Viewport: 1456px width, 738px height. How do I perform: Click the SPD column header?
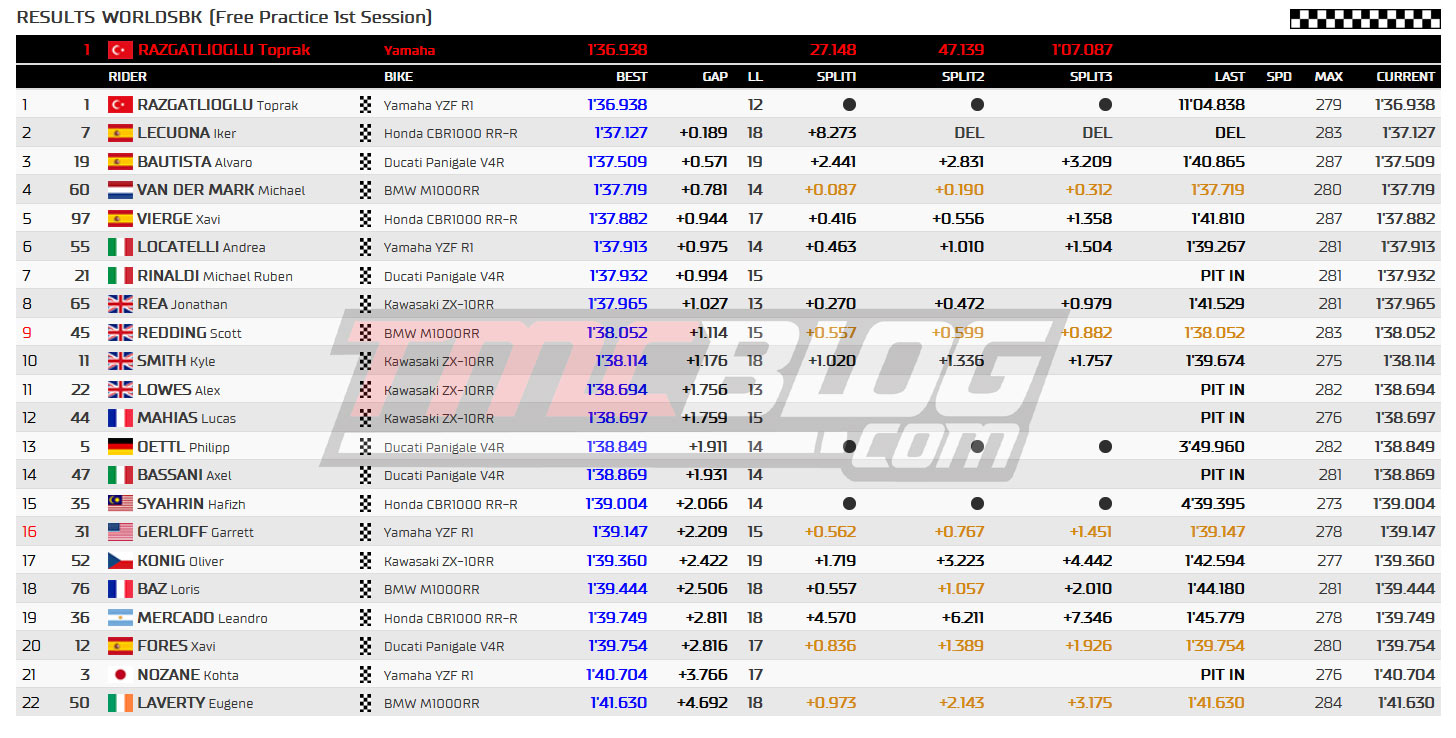point(1279,77)
